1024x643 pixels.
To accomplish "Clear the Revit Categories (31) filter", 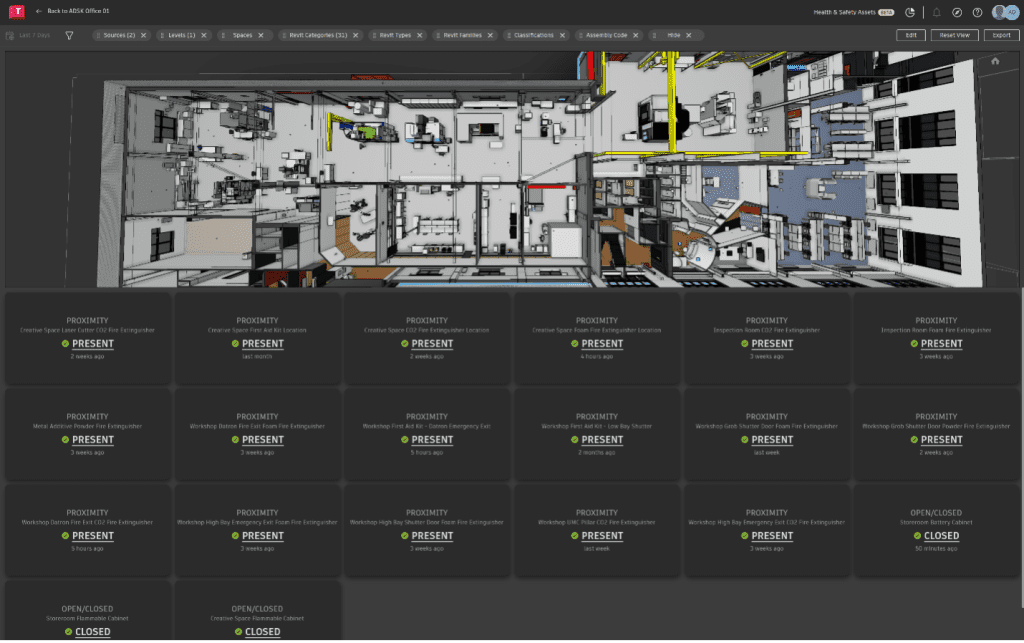I will pyautogui.click(x=355, y=35).
